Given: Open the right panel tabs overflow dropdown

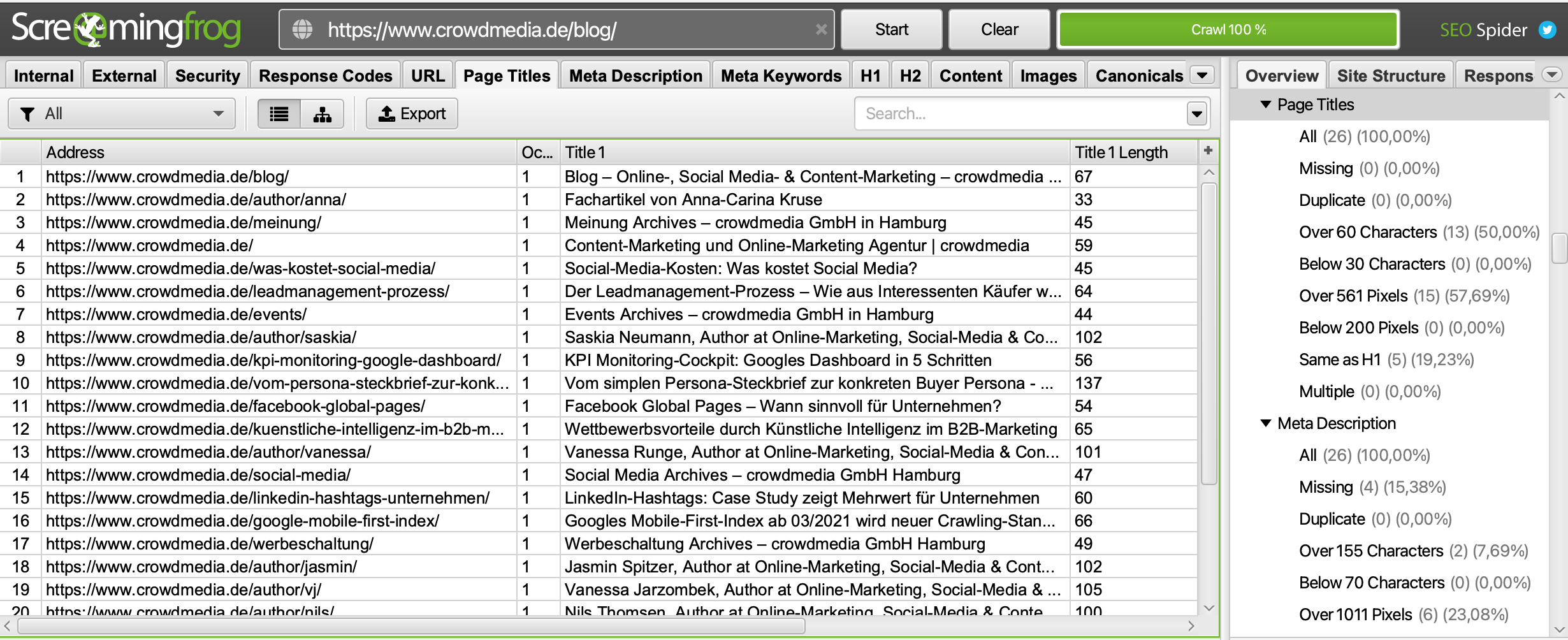Looking at the screenshot, I should click(x=1552, y=75).
